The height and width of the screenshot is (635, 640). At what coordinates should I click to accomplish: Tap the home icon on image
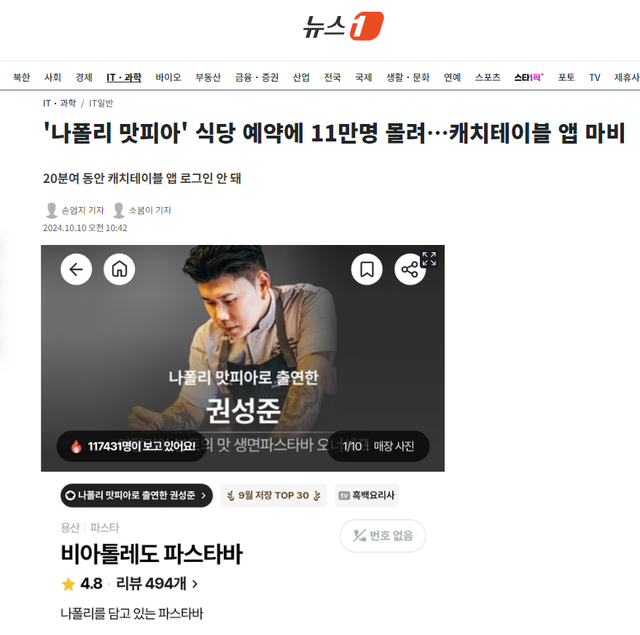click(119, 269)
